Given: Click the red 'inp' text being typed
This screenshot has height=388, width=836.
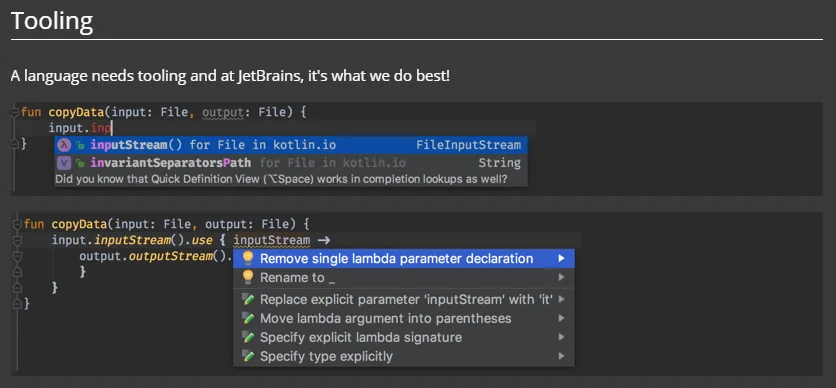Looking at the screenshot, I should click(100, 128).
